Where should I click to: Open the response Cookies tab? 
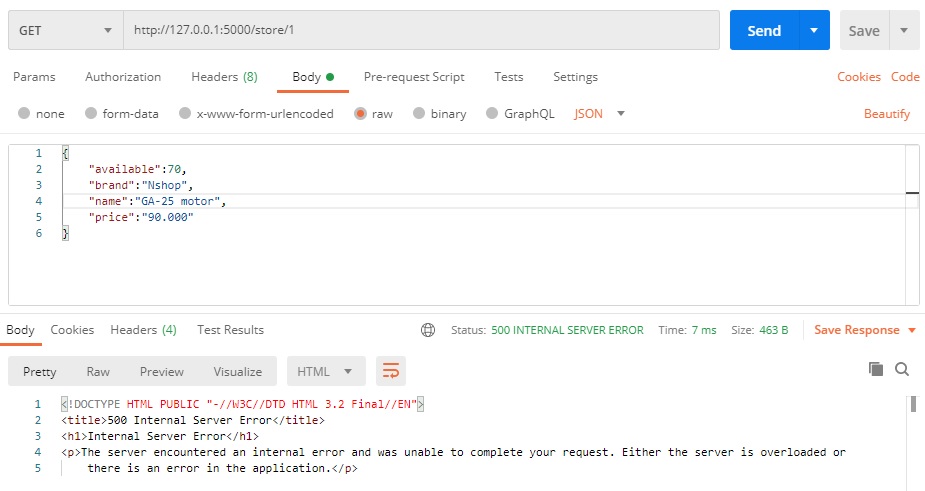pyautogui.click(x=72, y=330)
